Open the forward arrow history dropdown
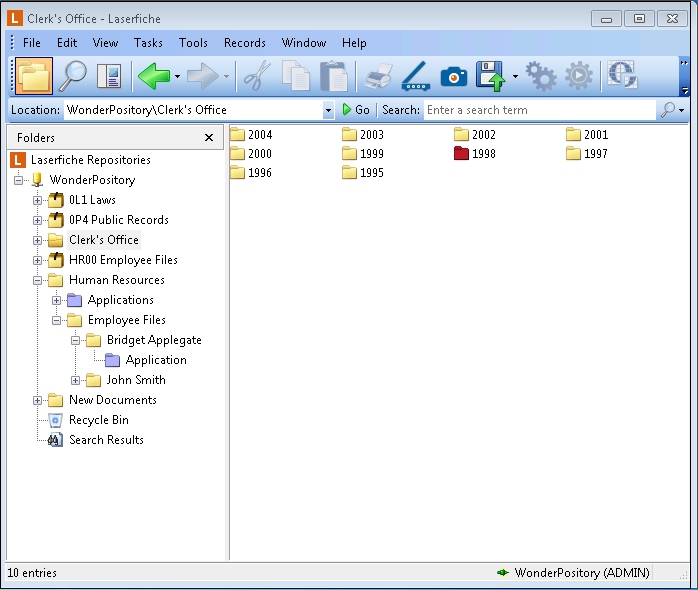698x590 pixels. point(226,77)
